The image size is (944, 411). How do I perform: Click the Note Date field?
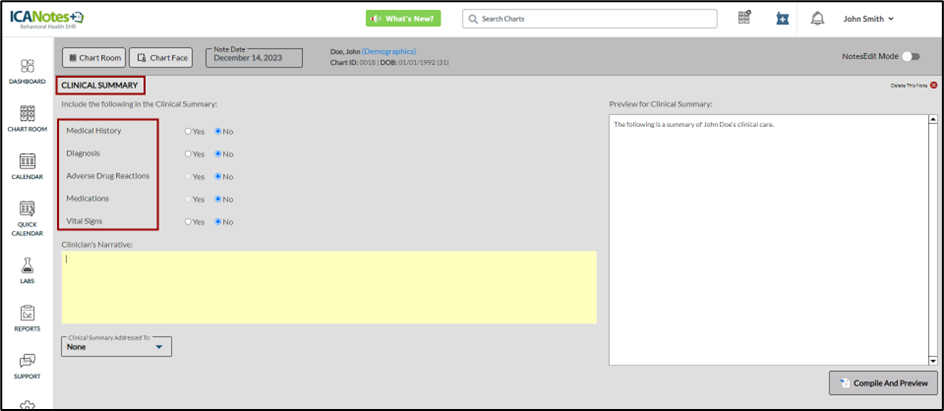coord(254,58)
